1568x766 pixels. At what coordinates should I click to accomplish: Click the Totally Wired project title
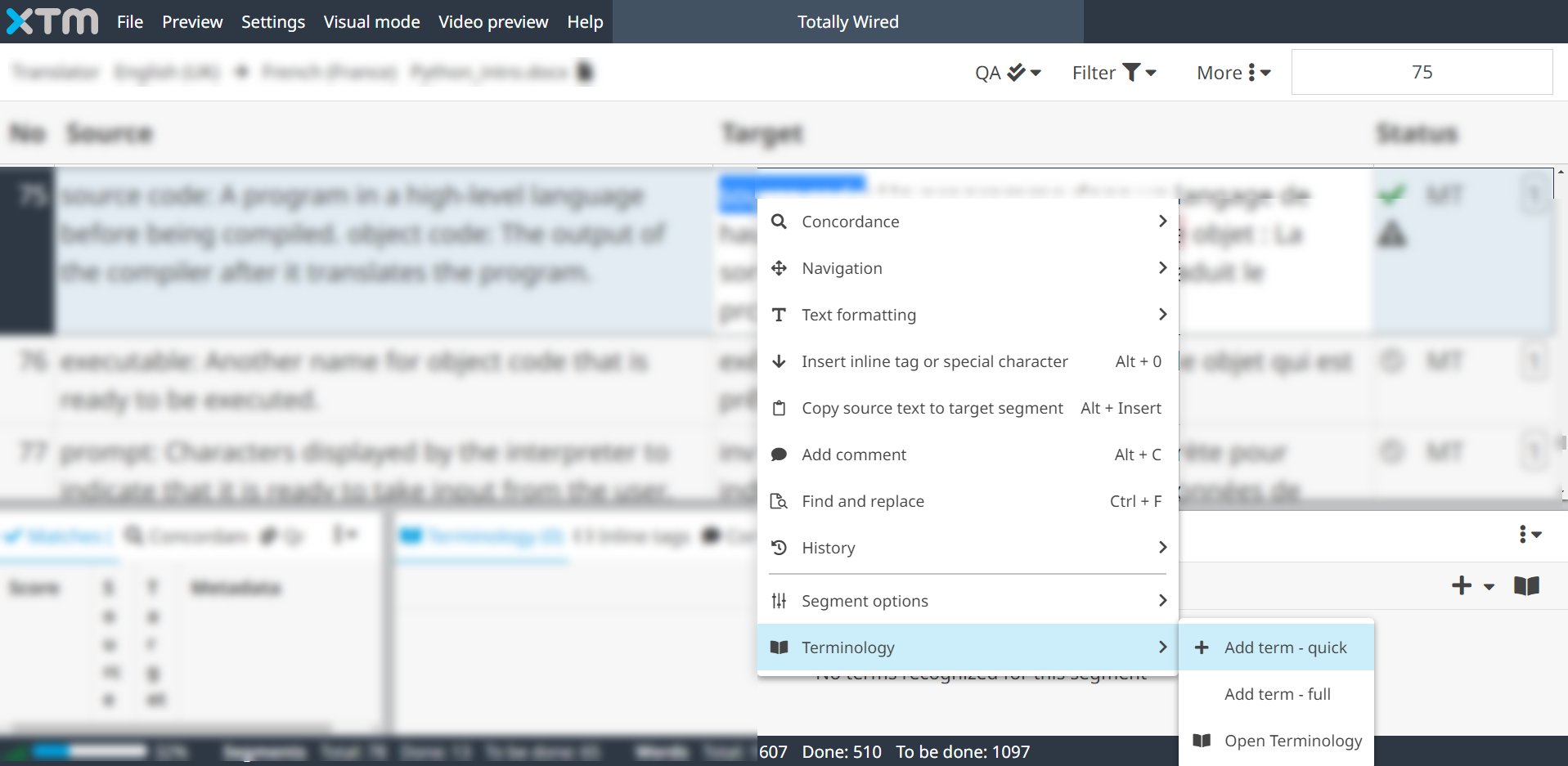tap(848, 22)
